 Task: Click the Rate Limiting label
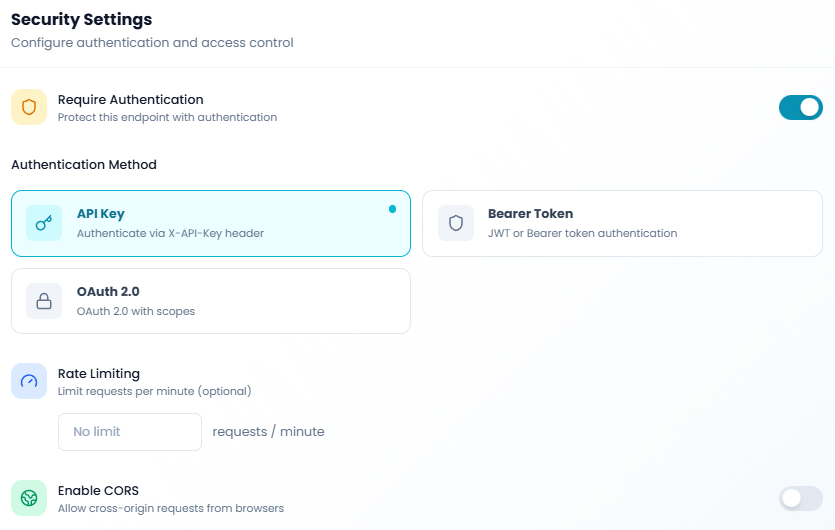tap(99, 373)
